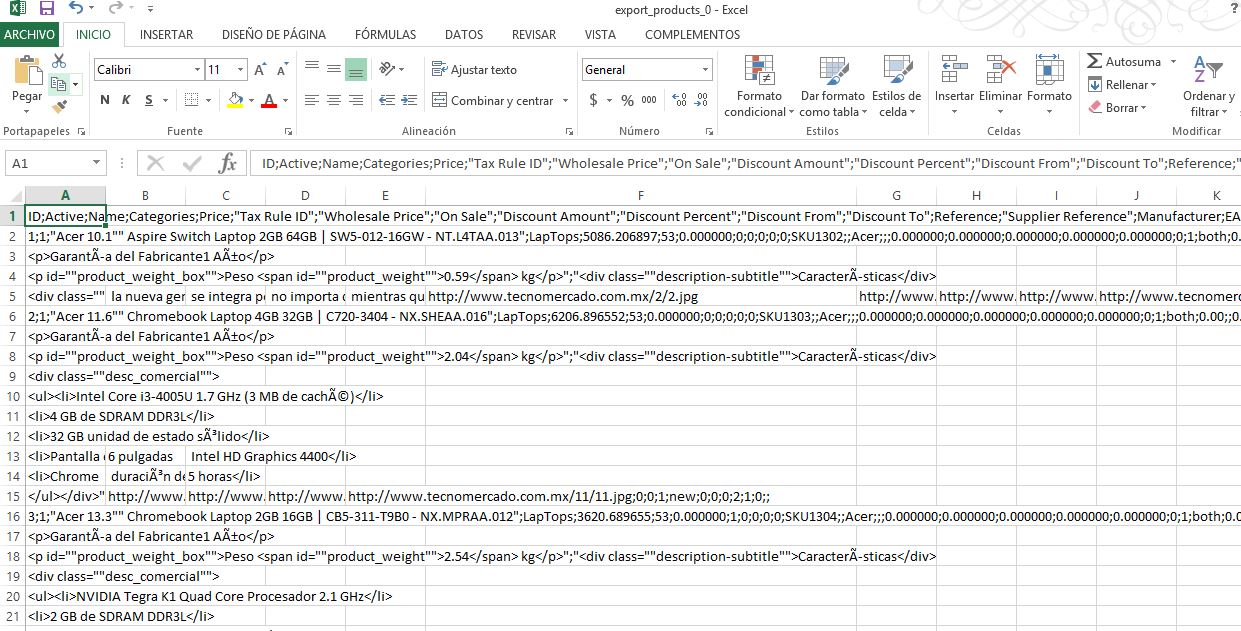Screen dimensions: 1241x631
Task: Open Formato condicional menu
Action: pos(759,86)
